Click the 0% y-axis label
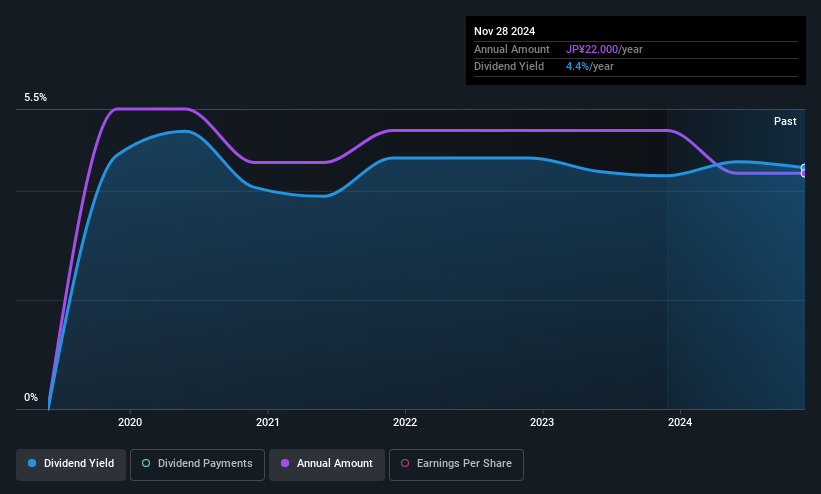 [x=31, y=398]
